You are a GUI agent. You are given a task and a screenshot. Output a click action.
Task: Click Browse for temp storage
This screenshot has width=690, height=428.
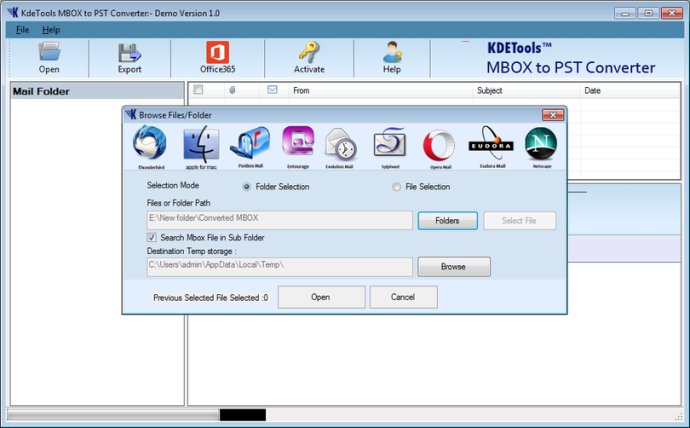click(454, 267)
